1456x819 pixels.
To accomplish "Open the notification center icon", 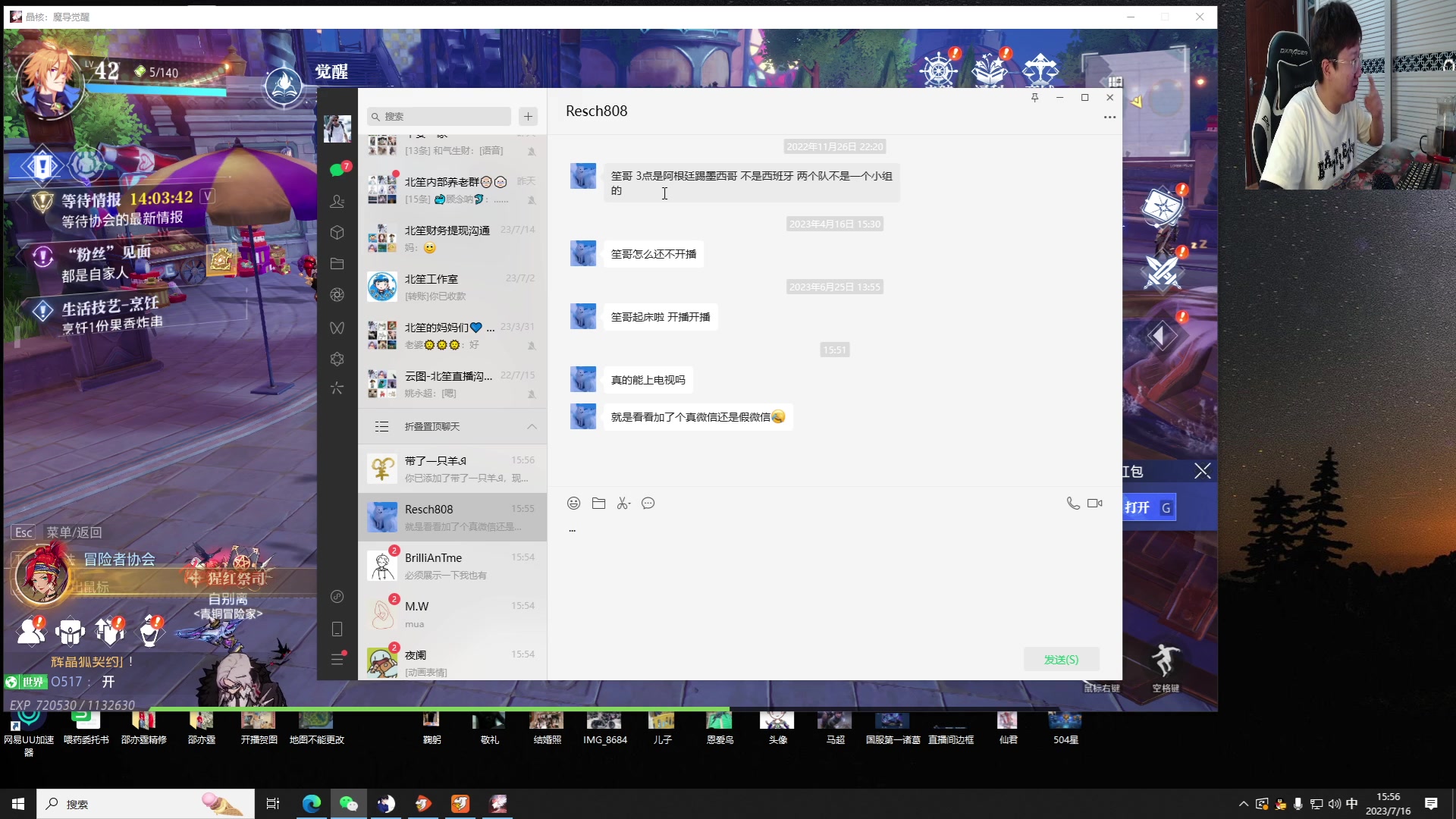I will pos(1431,804).
